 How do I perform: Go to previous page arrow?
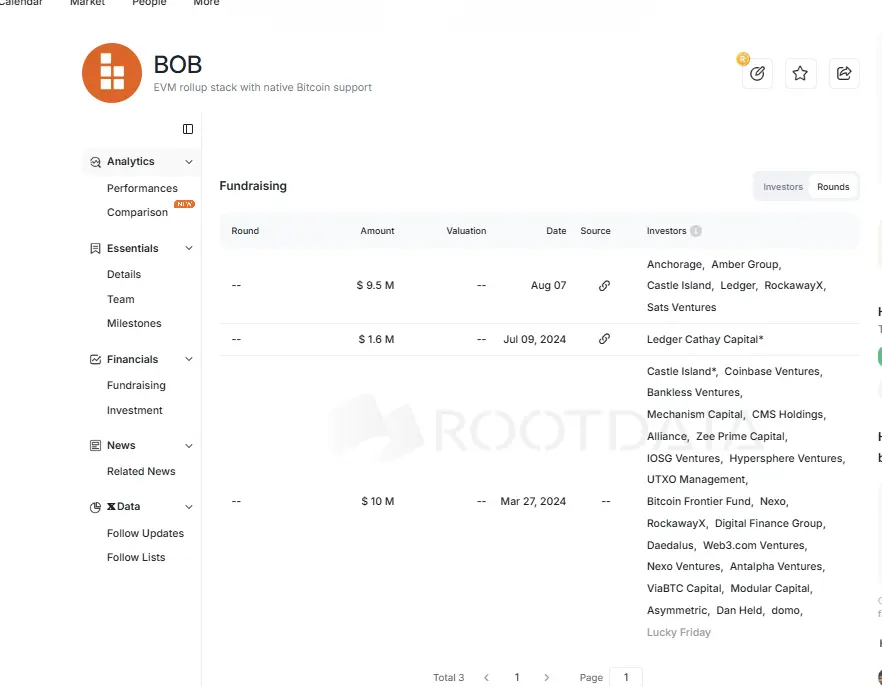pos(487,677)
